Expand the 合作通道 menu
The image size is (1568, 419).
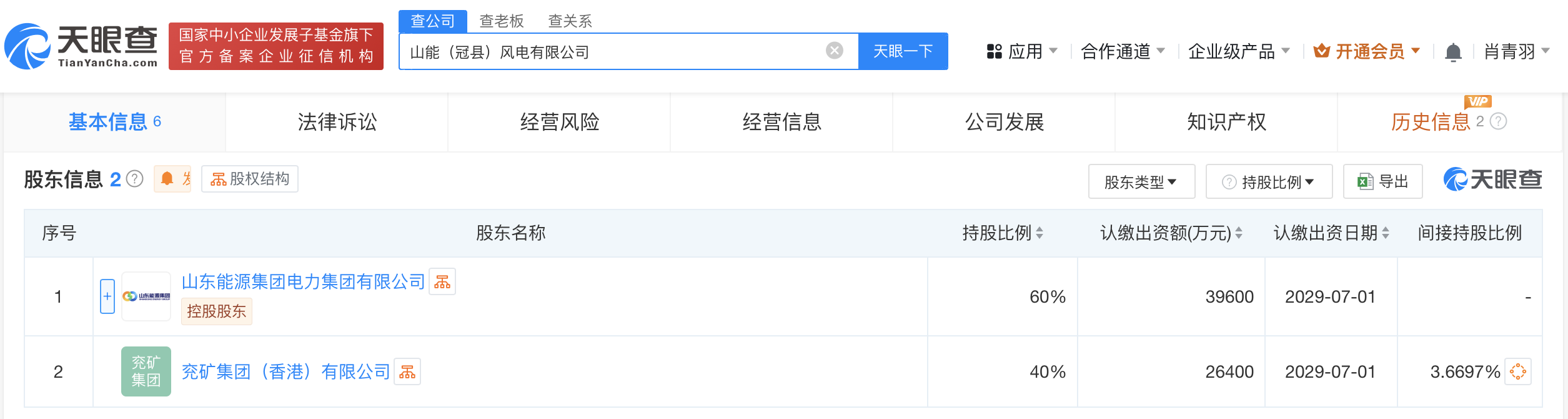pos(1123,51)
